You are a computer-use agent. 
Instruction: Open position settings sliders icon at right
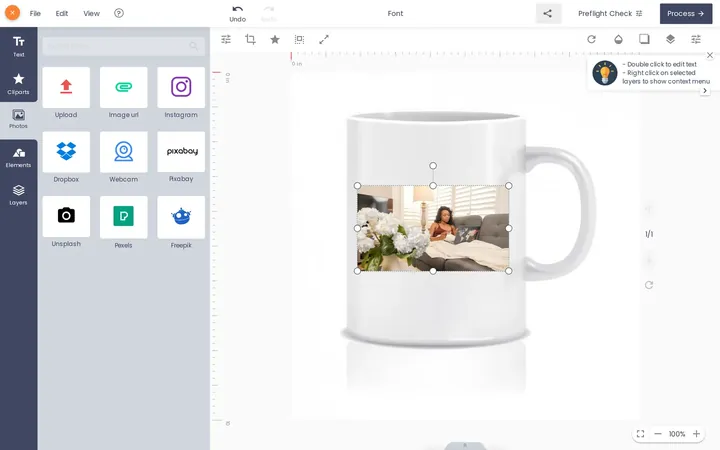pyautogui.click(x=696, y=39)
